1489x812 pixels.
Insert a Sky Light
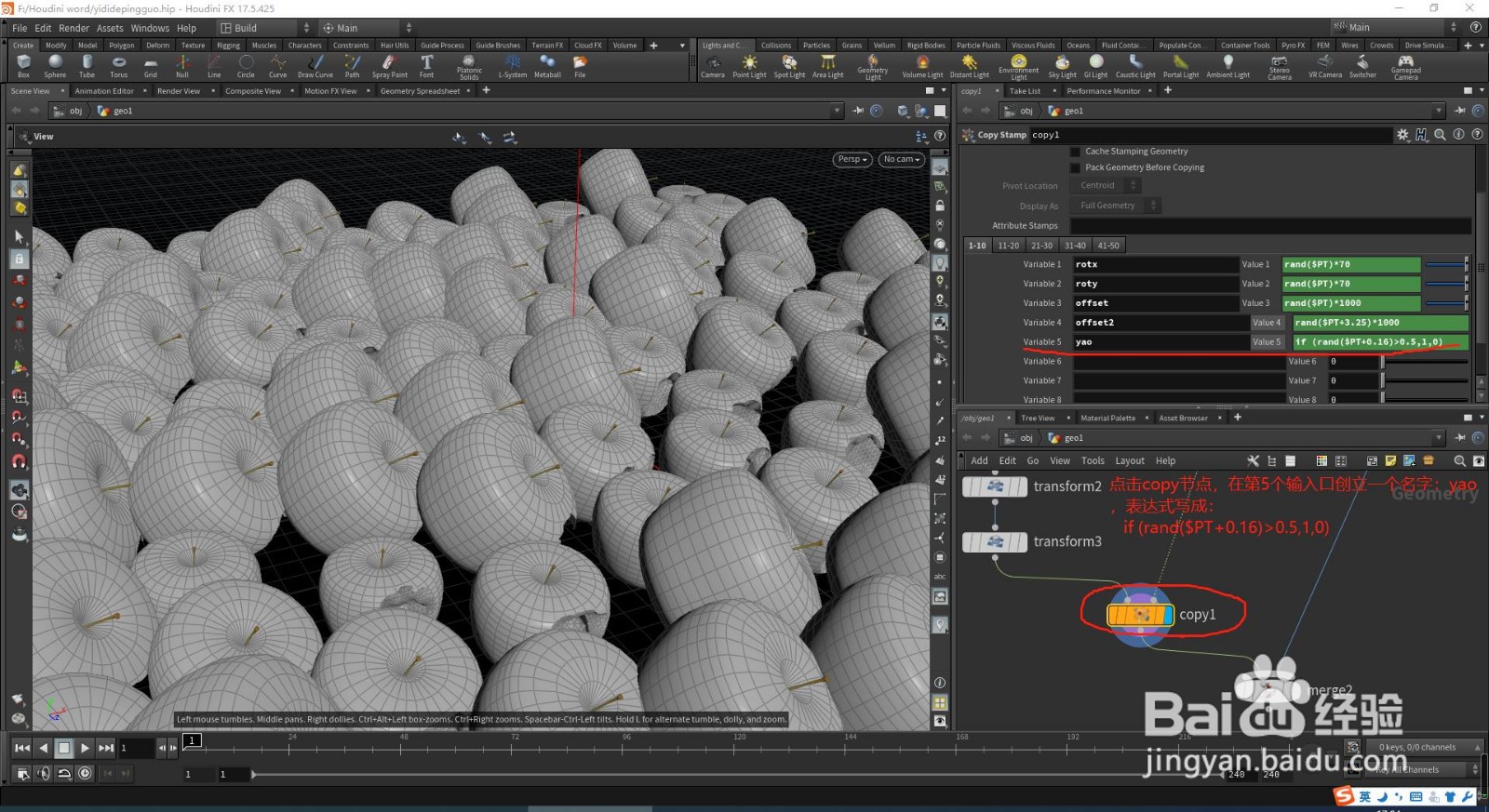[x=1062, y=66]
